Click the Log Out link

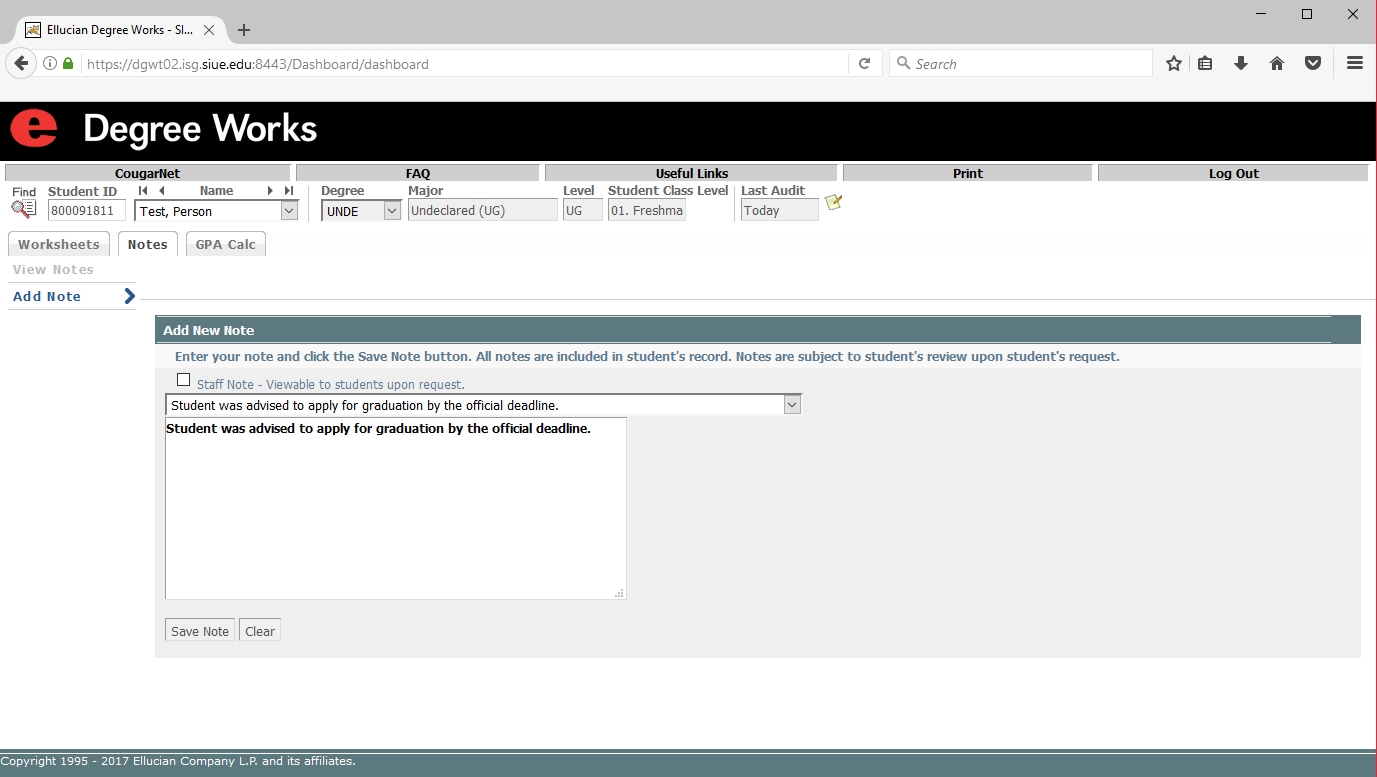1233,173
